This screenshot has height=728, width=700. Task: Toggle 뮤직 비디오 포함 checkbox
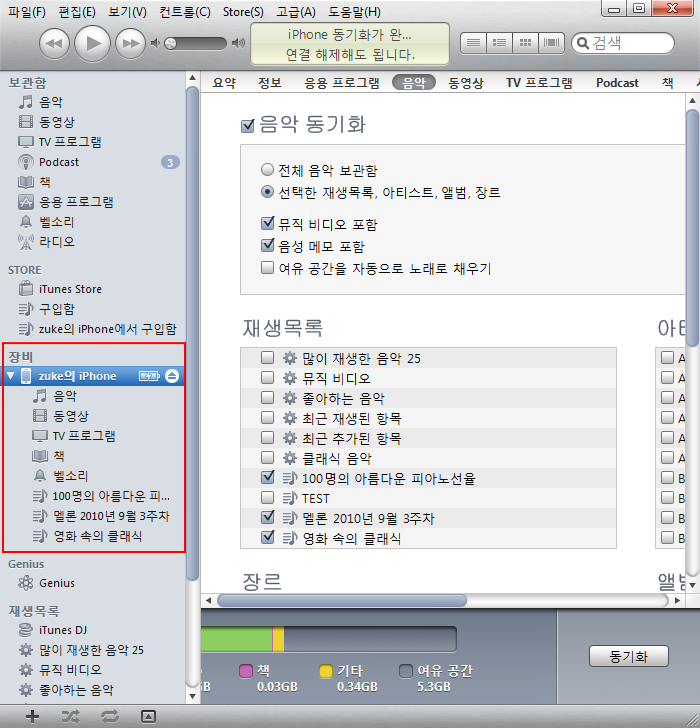[x=267, y=223]
